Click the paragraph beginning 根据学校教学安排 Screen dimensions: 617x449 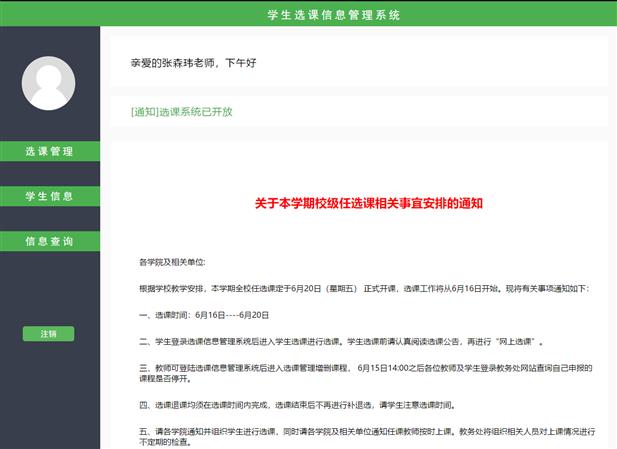[364, 288]
